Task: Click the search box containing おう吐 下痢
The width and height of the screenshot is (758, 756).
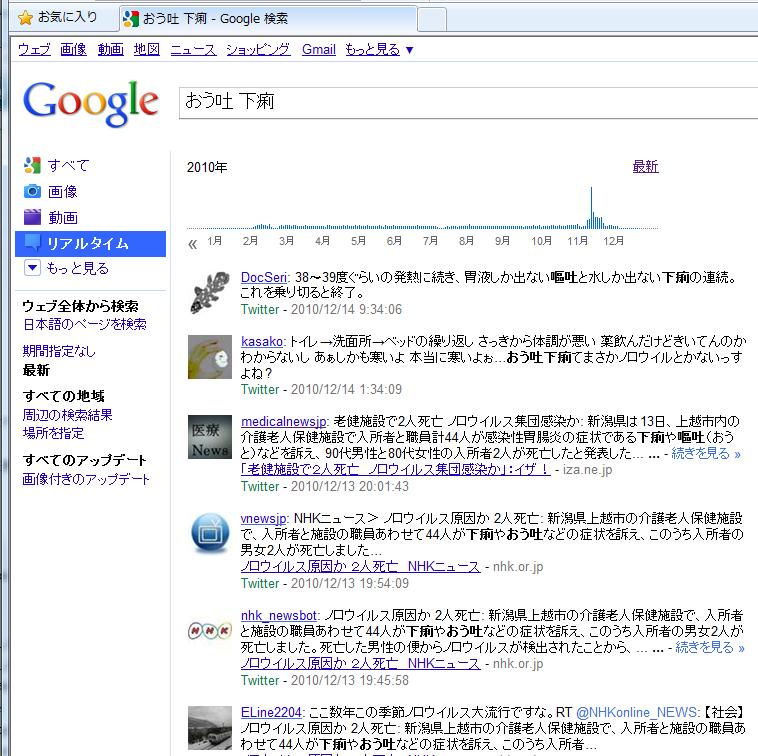Action: tap(468, 102)
